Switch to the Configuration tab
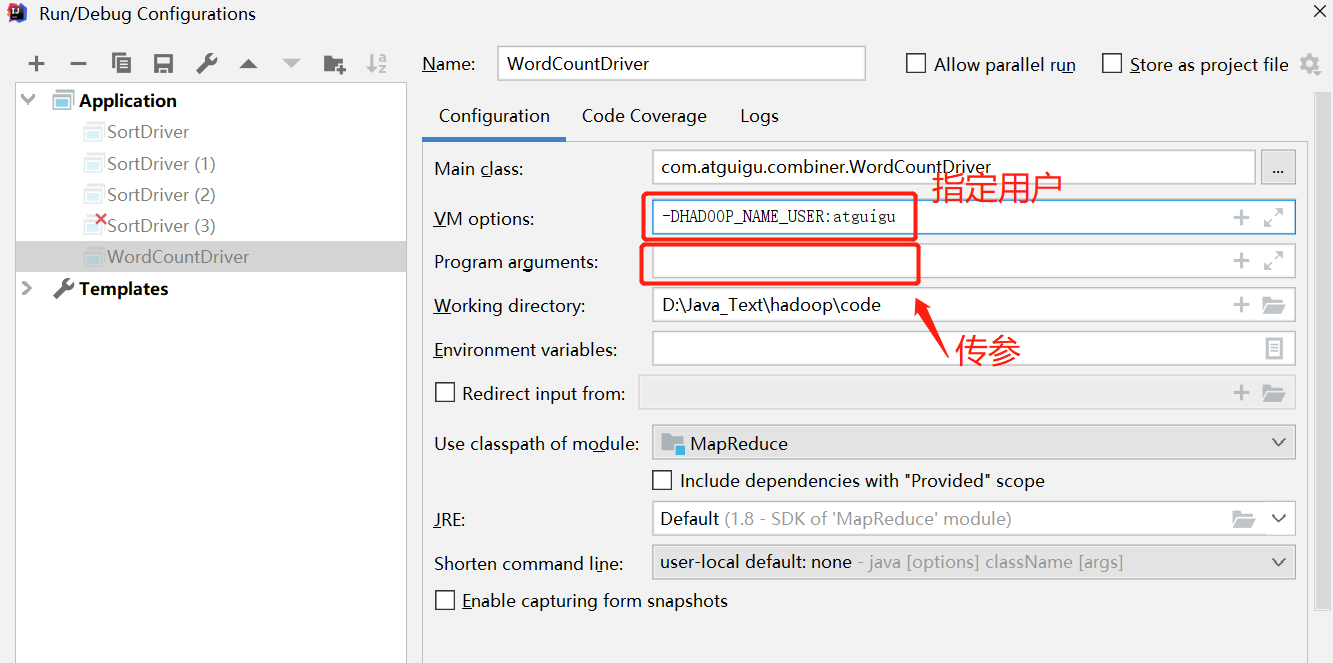This screenshot has width=1333, height=663. (494, 116)
